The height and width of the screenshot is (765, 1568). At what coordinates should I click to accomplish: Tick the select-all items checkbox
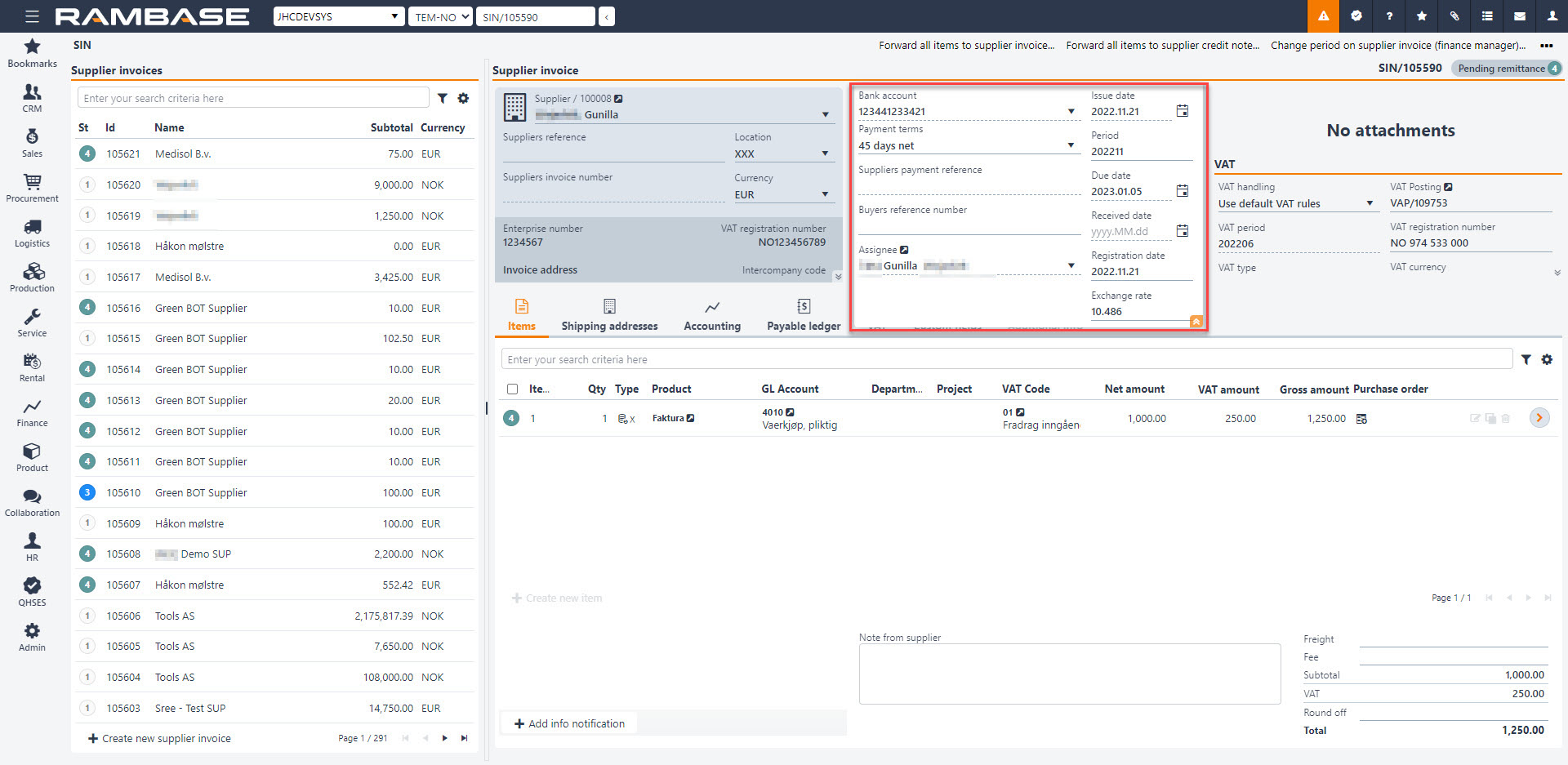coord(512,389)
